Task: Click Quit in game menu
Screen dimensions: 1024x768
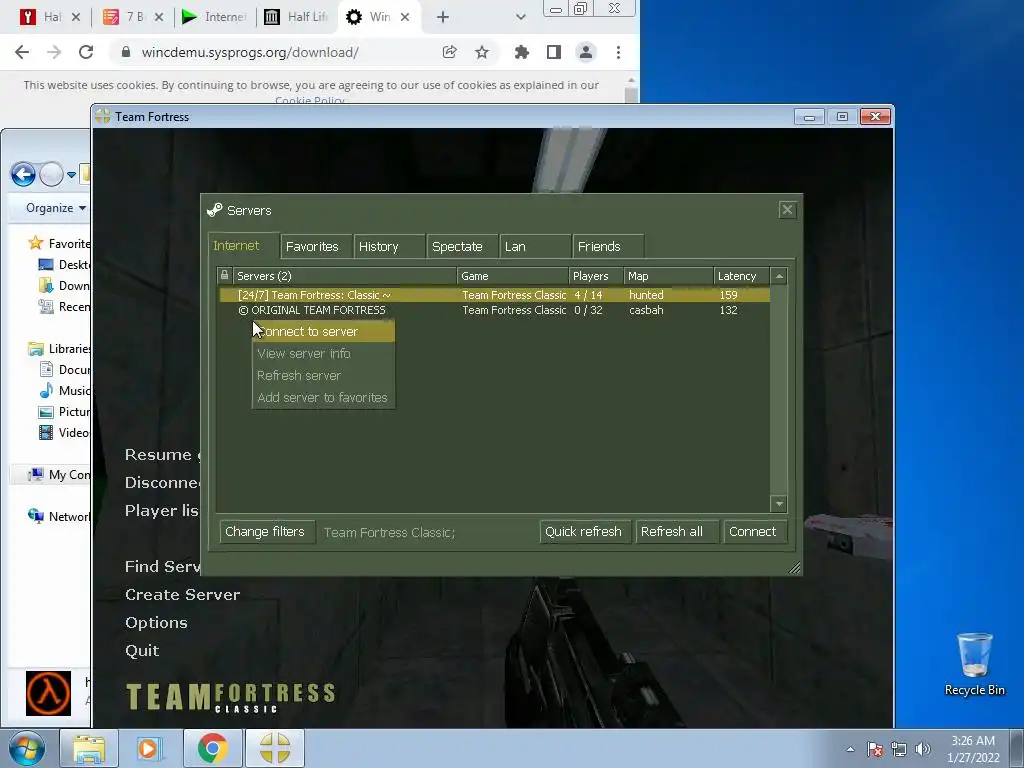Action: click(142, 650)
